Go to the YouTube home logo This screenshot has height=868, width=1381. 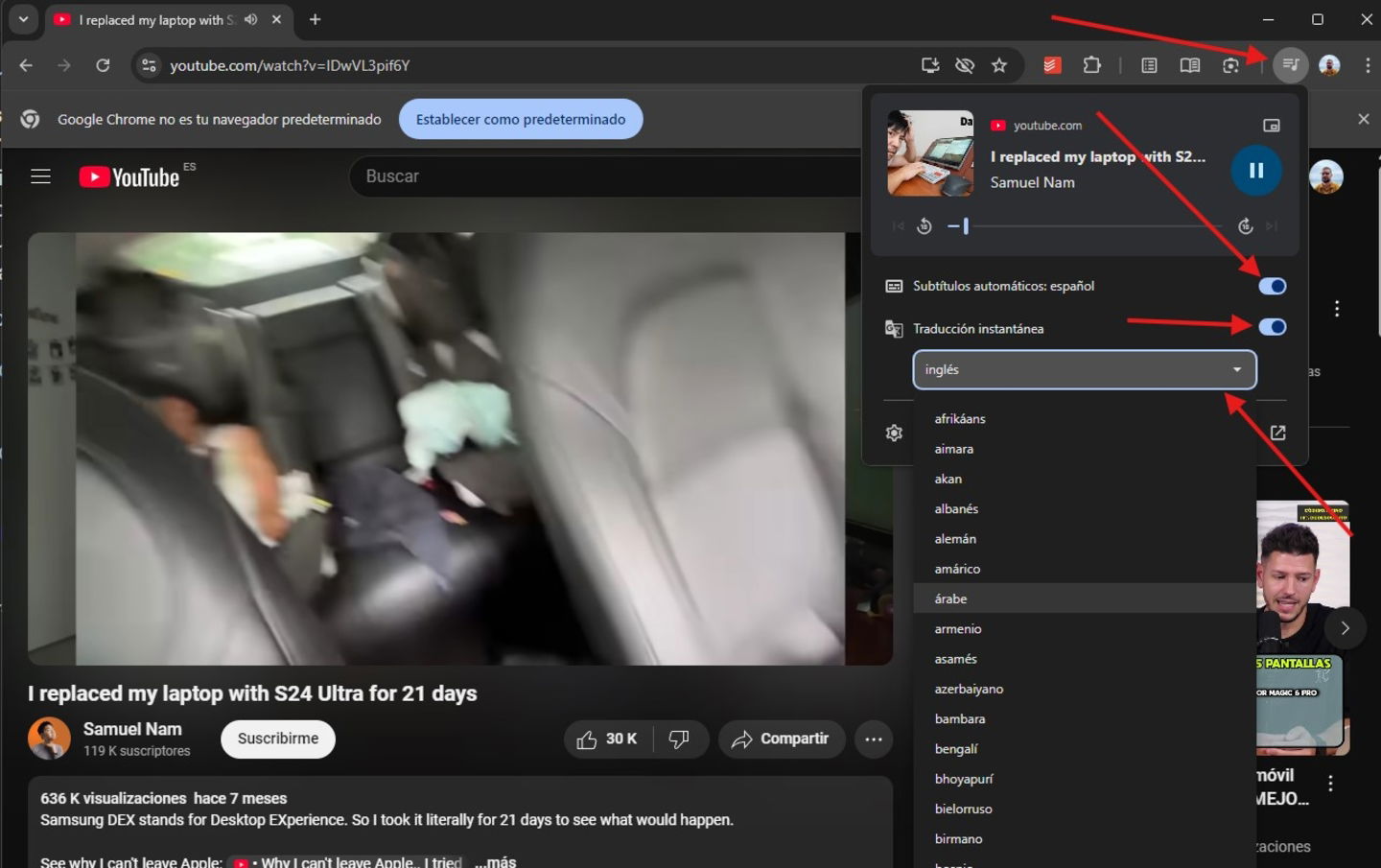[129, 176]
